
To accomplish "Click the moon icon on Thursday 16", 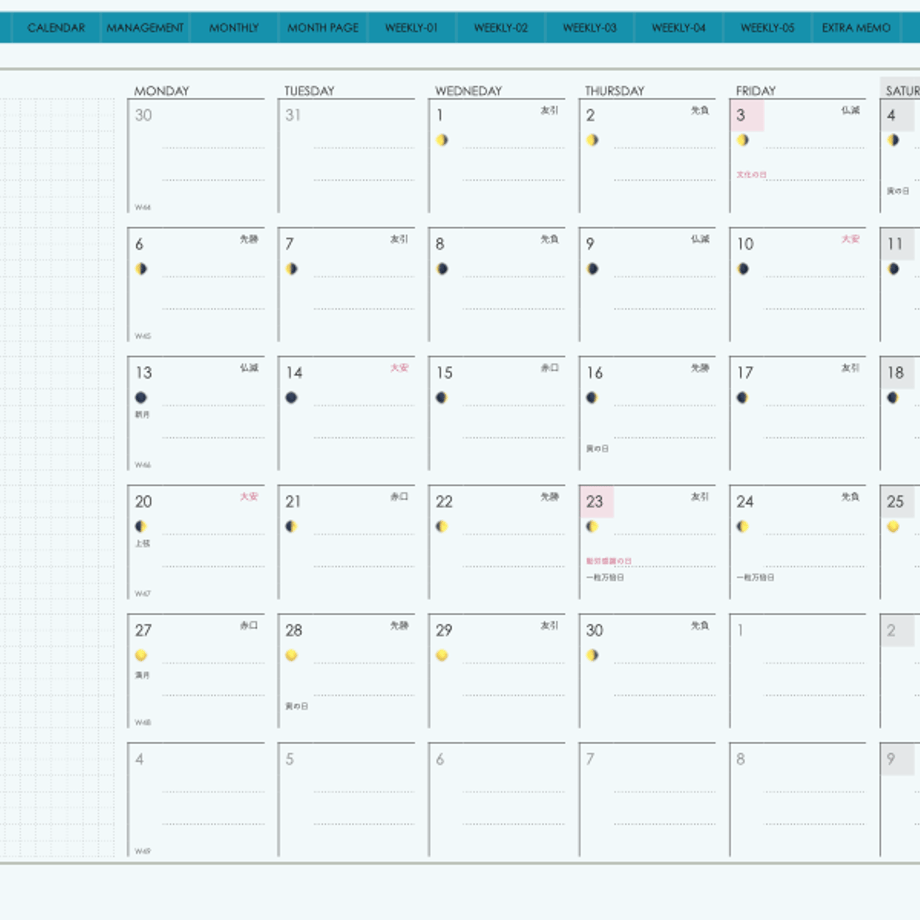I will [x=592, y=397].
